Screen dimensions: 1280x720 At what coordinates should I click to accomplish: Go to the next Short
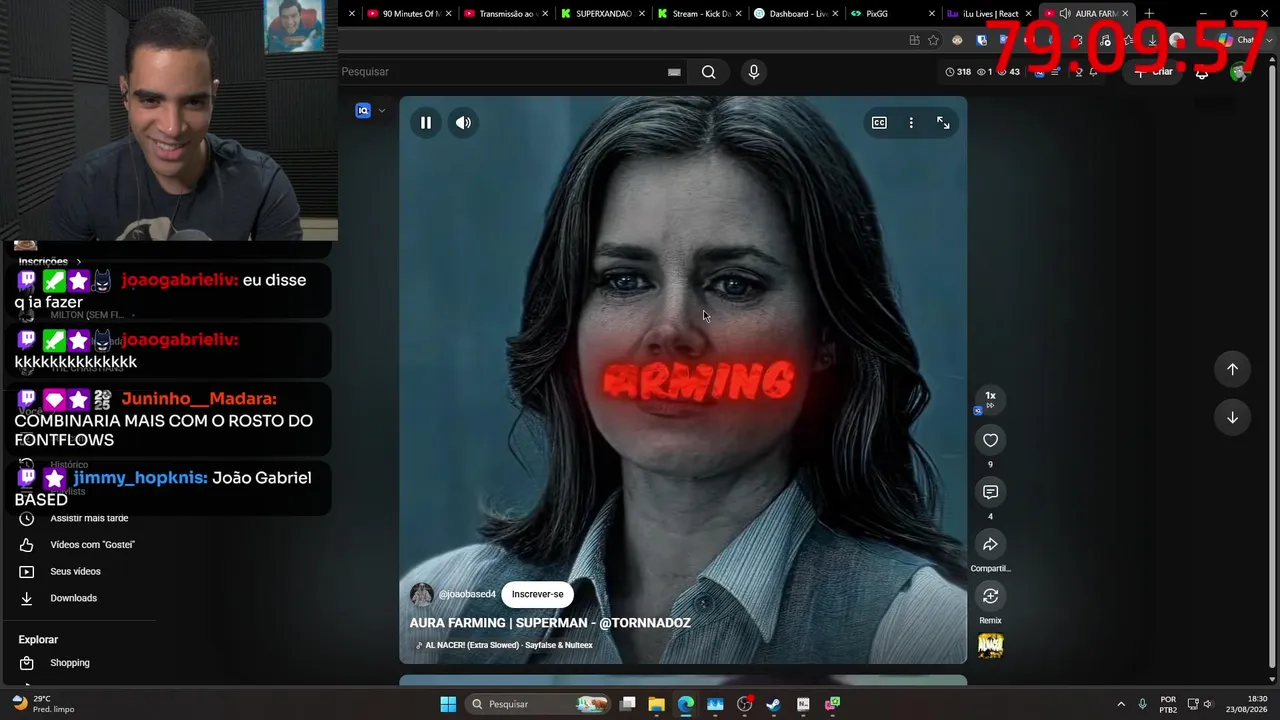(x=1232, y=418)
